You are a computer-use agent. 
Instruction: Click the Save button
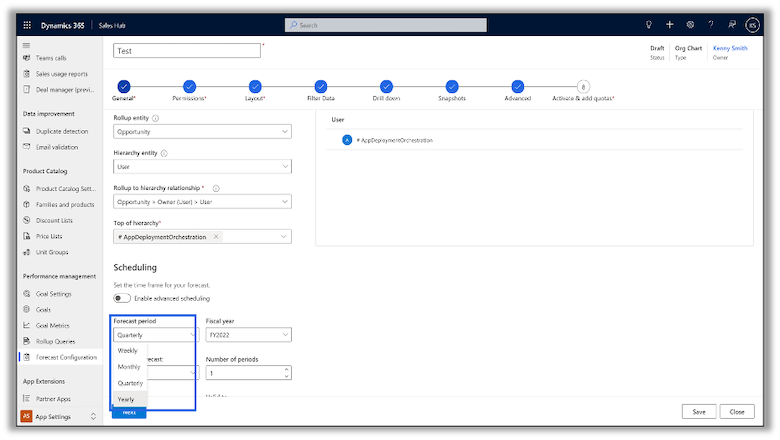[699, 412]
